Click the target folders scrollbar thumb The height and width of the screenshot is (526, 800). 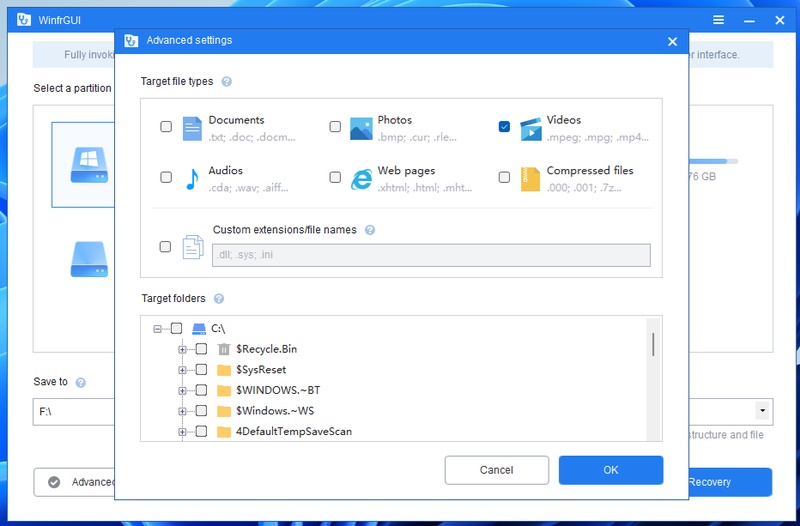(653, 344)
